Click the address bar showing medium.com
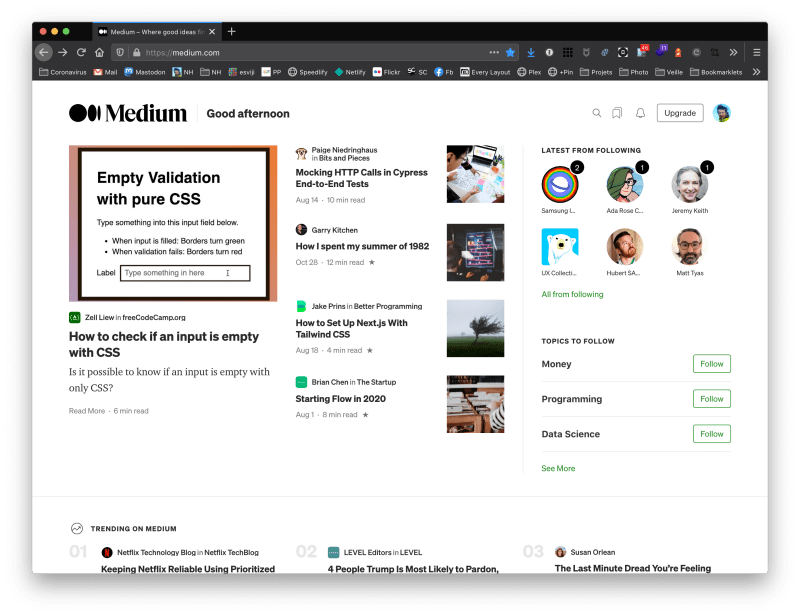 coord(314,53)
